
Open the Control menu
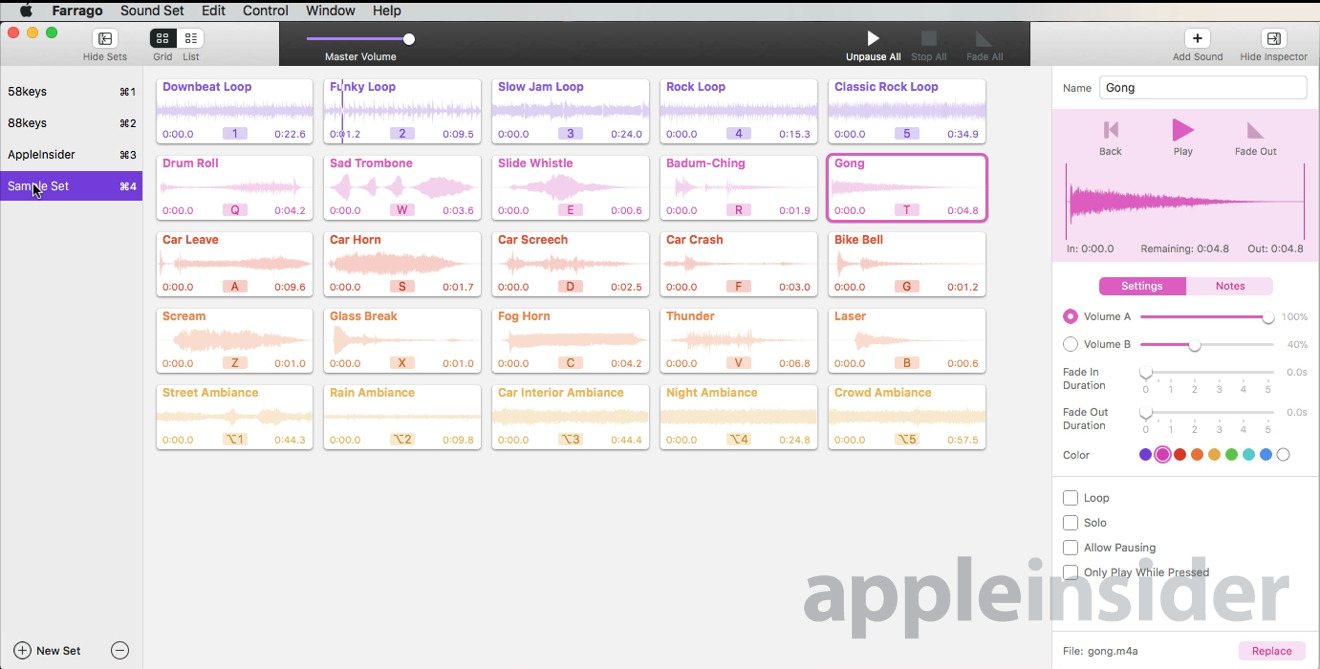265,11
